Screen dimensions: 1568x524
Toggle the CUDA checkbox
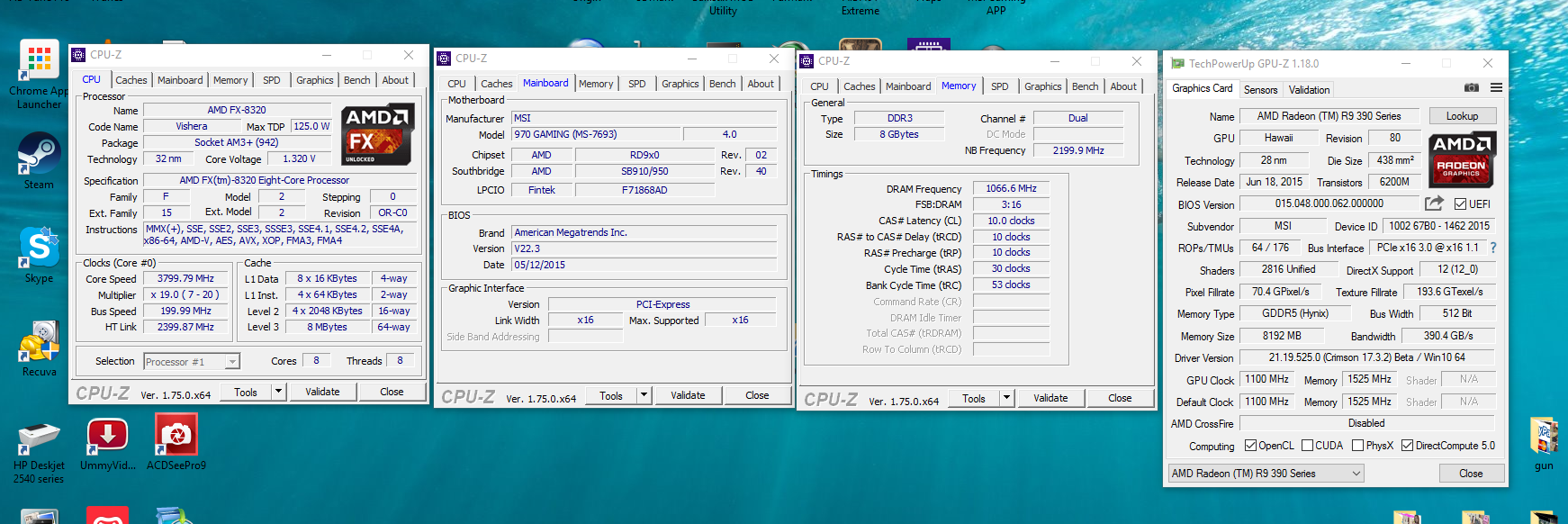[1307, 446]
